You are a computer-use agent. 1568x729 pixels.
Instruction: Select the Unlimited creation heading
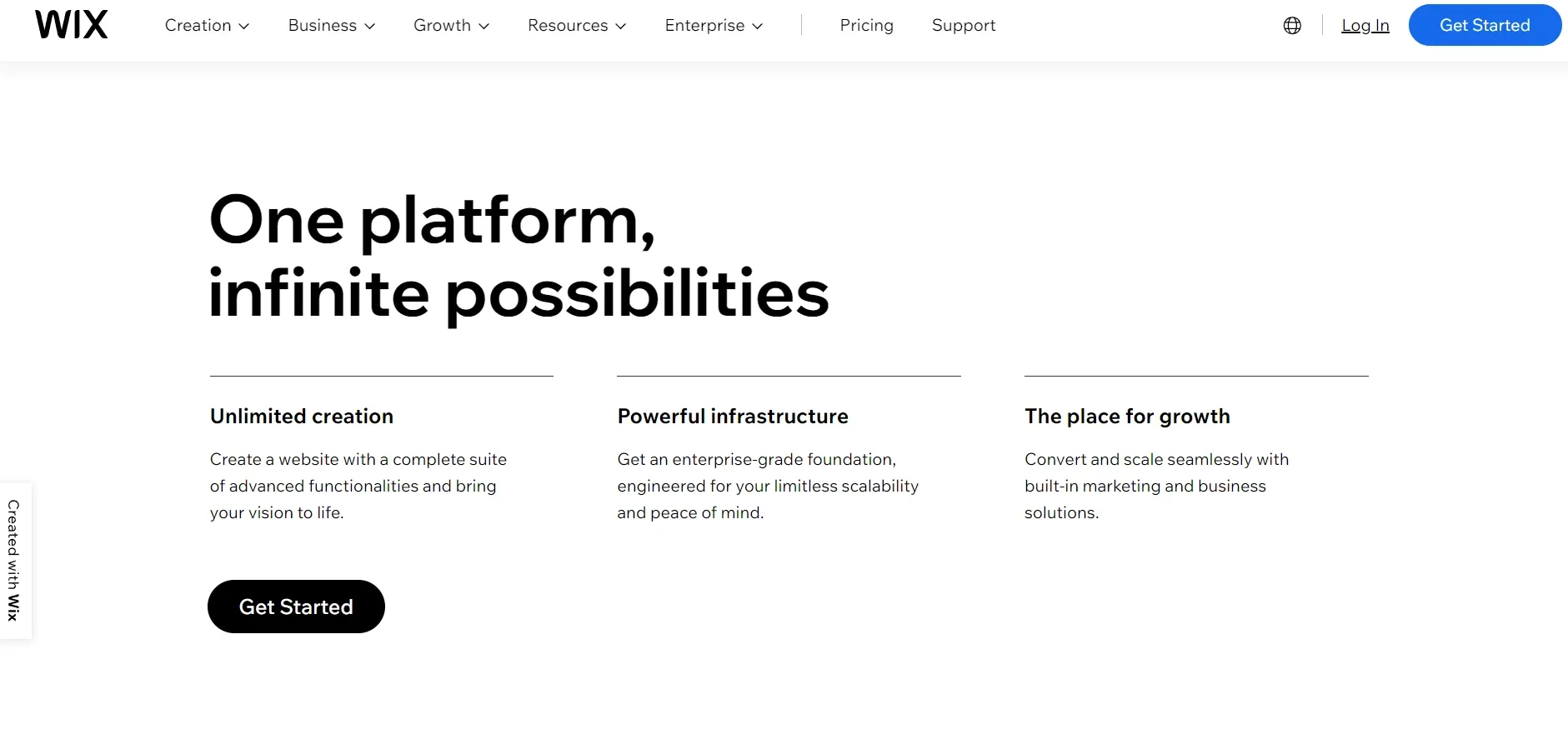click(302, 417)
